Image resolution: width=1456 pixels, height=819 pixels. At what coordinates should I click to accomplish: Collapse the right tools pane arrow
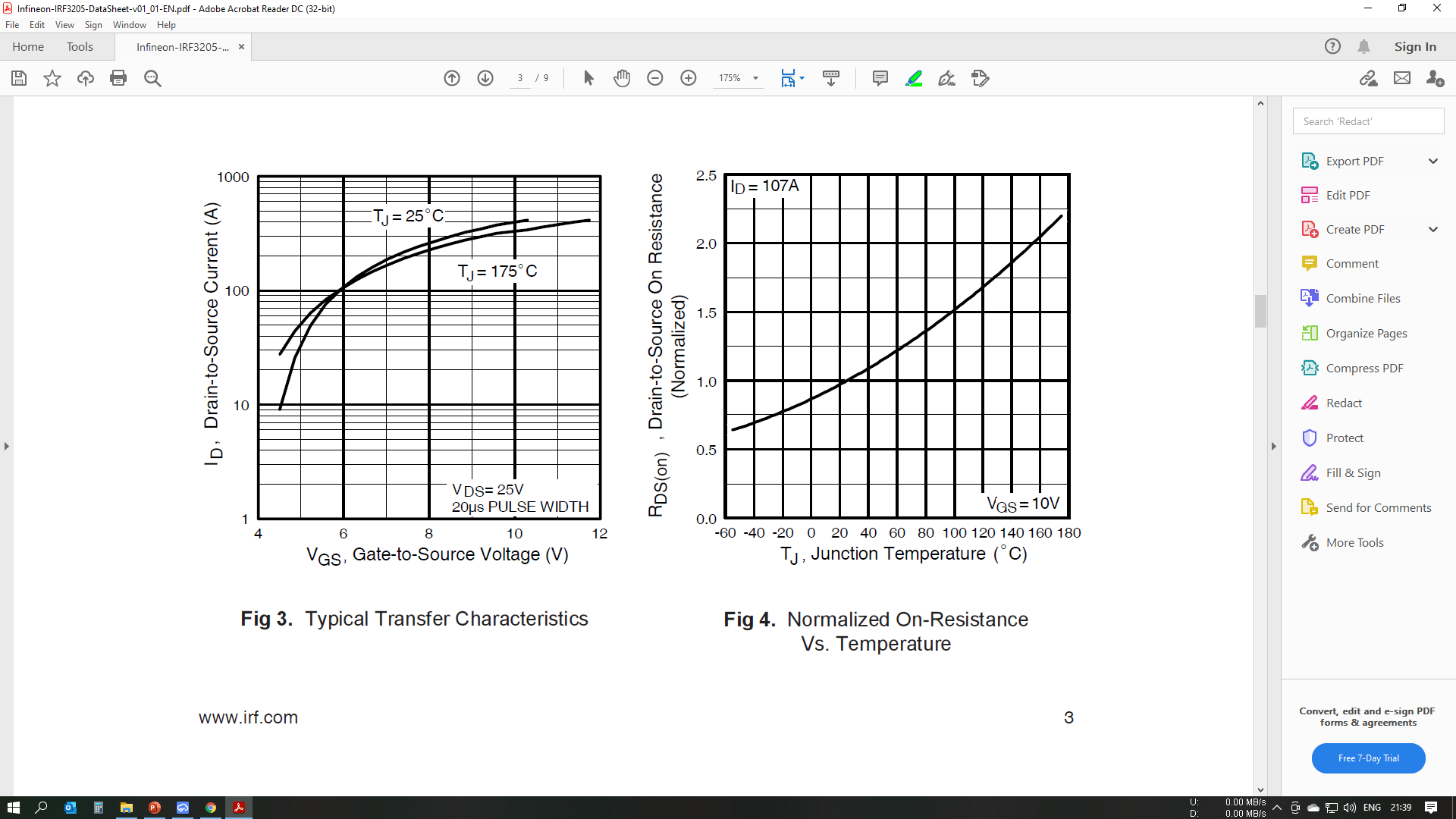(x=1274, y=447)
